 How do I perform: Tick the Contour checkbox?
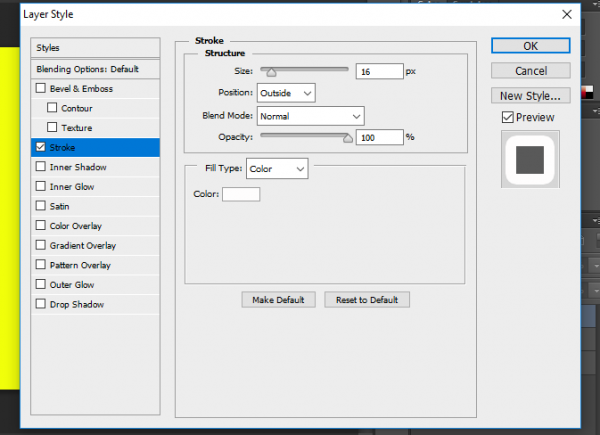click(52, 108)
